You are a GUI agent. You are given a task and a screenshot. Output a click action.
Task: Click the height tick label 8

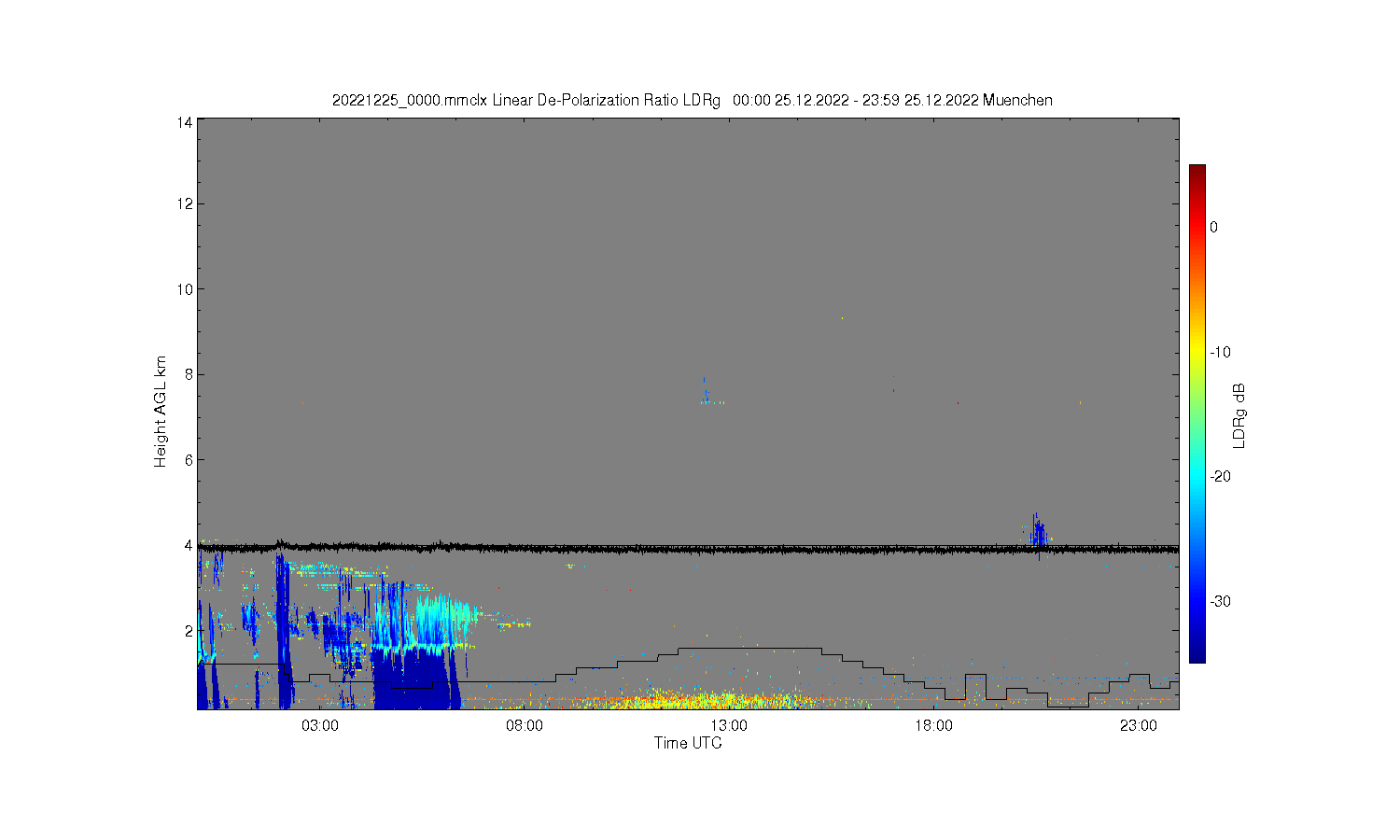[x=189, y=374]
